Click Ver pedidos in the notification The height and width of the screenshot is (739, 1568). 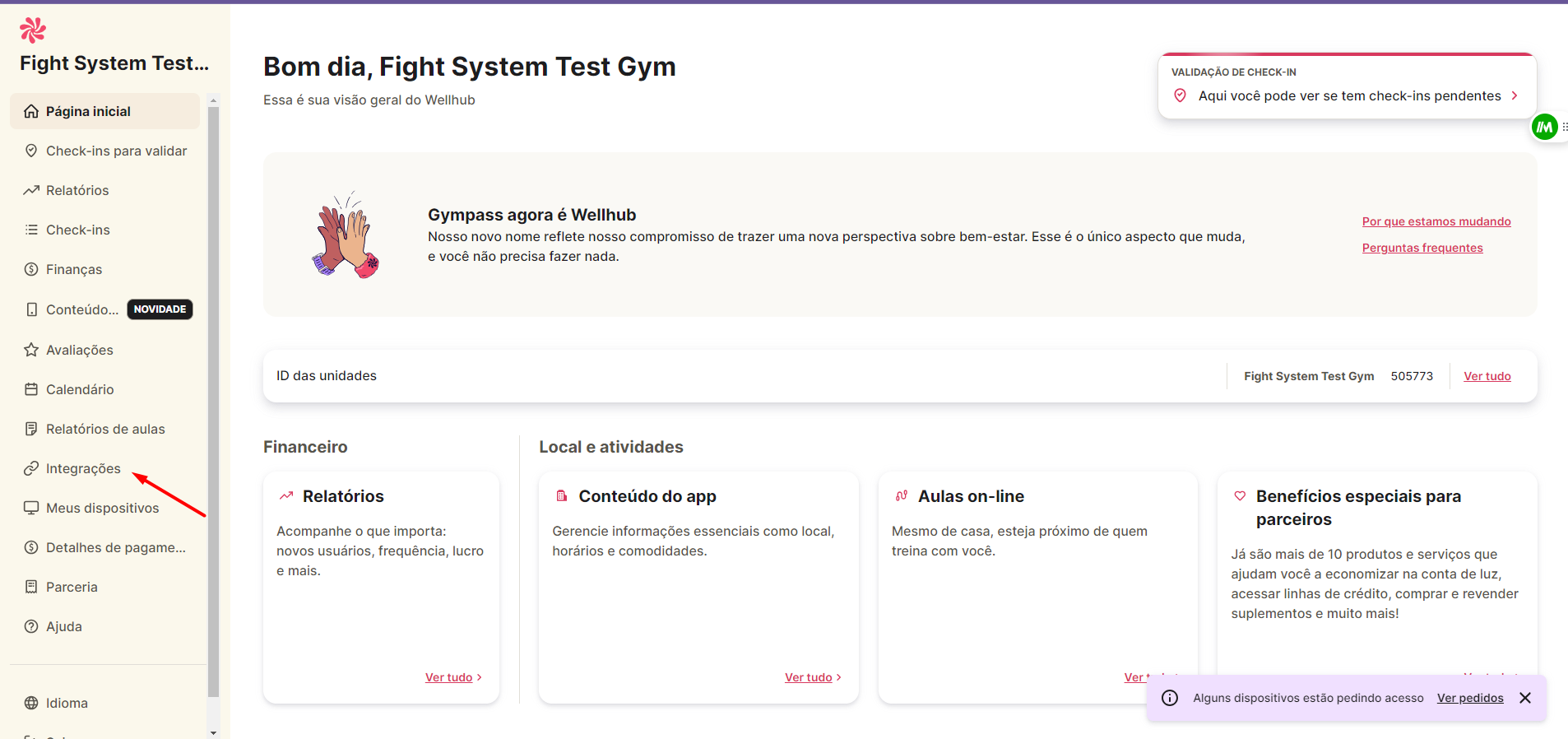coord(1470,698)
